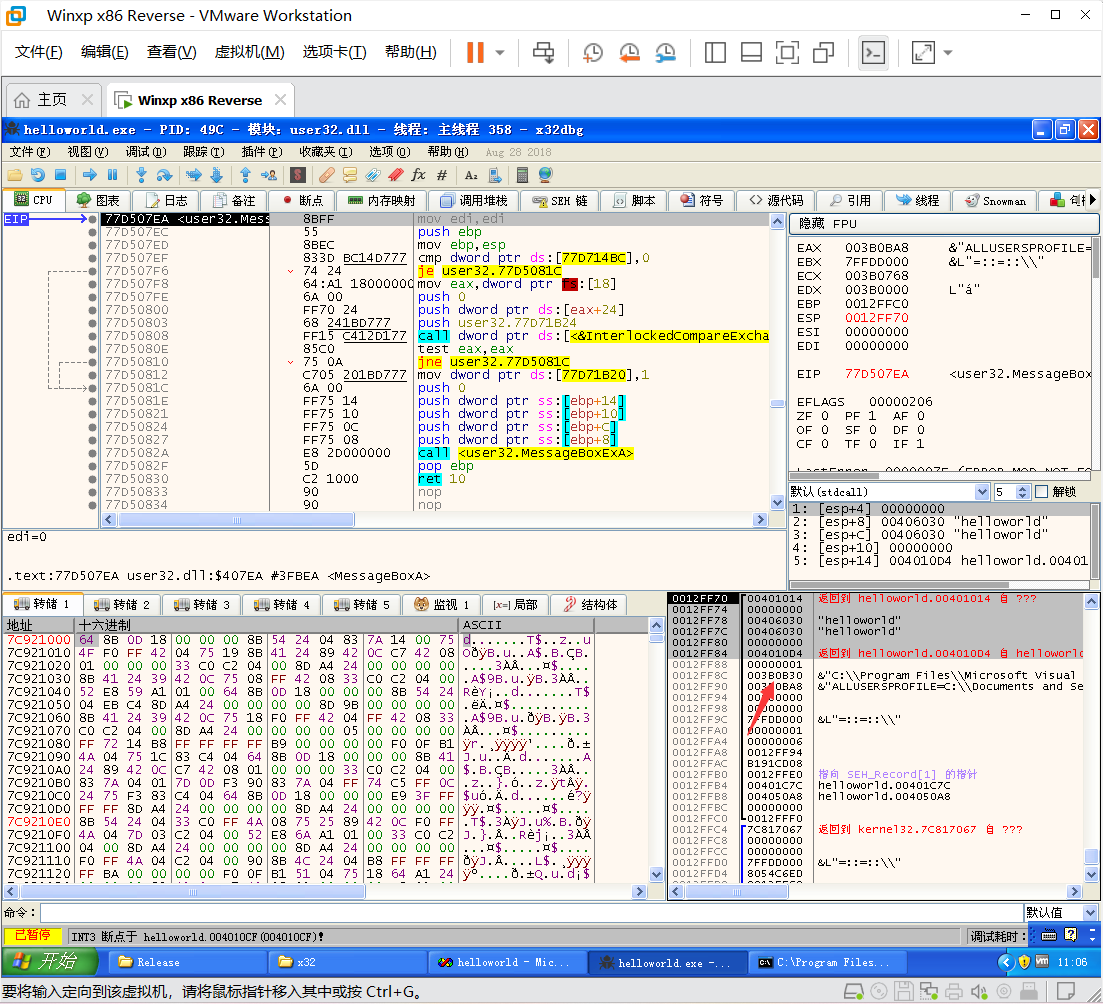The width and height of the screenshot is (1103, 1004).
Task: Click VMware revert to snapshot icon
Action: (629, 52)
